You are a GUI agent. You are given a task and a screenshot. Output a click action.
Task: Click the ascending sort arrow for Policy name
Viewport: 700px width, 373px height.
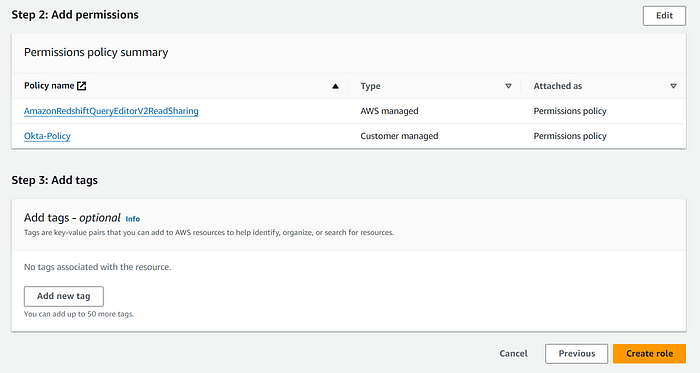[x=335, y=86]
